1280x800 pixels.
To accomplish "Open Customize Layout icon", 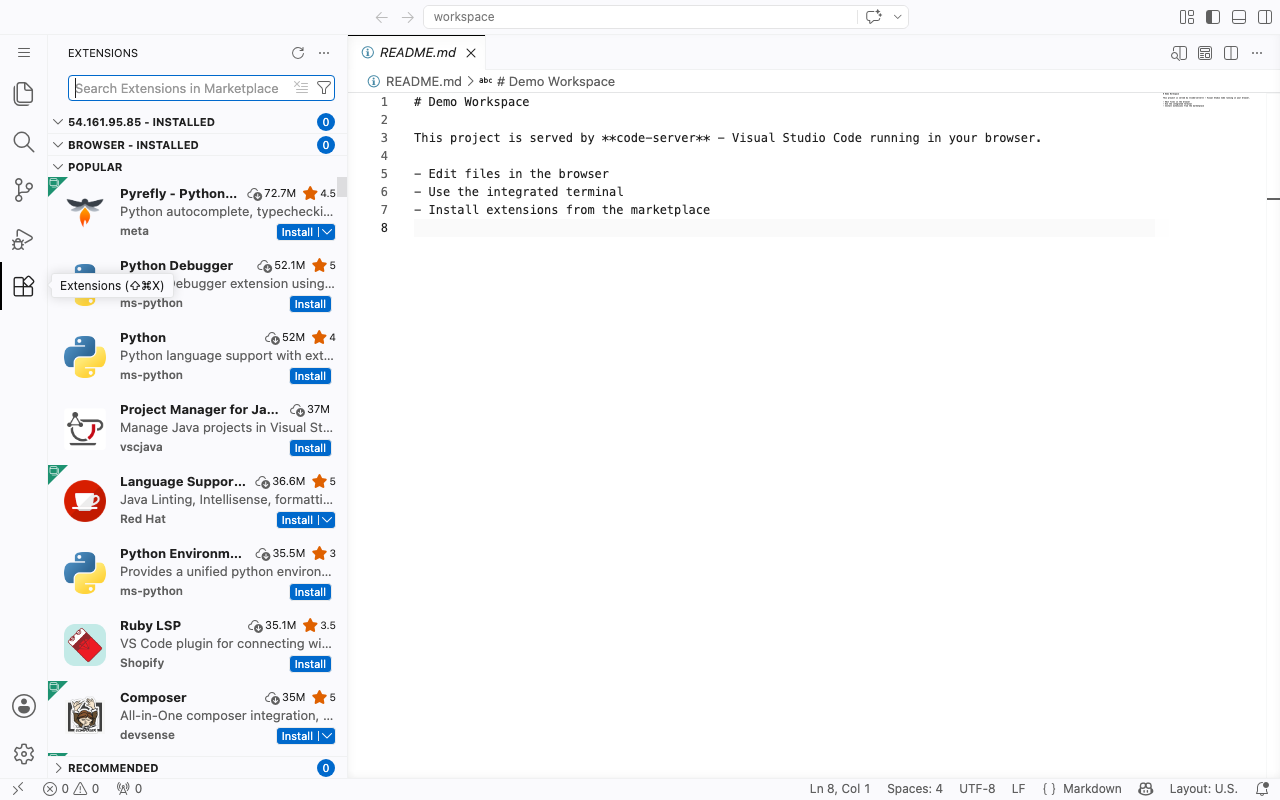I will pyautogui.click(x=1187, y=17).
